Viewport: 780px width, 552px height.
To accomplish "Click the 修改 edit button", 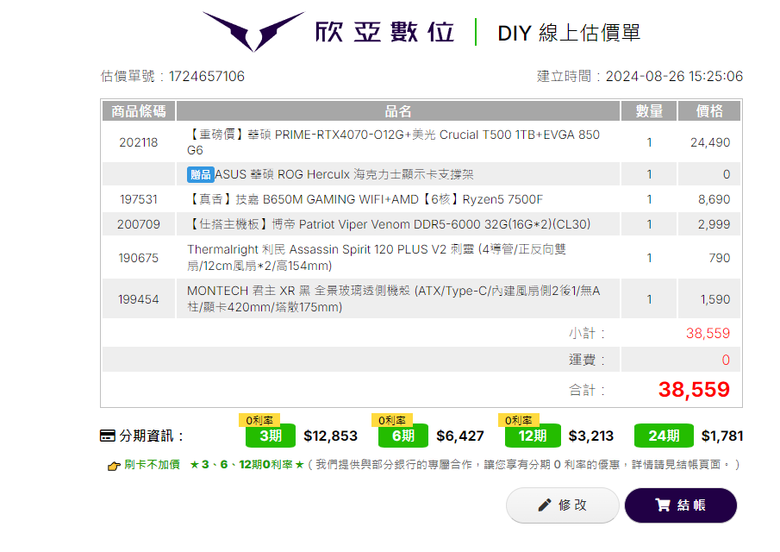I will pyautogui.click(x=563, y=505).
